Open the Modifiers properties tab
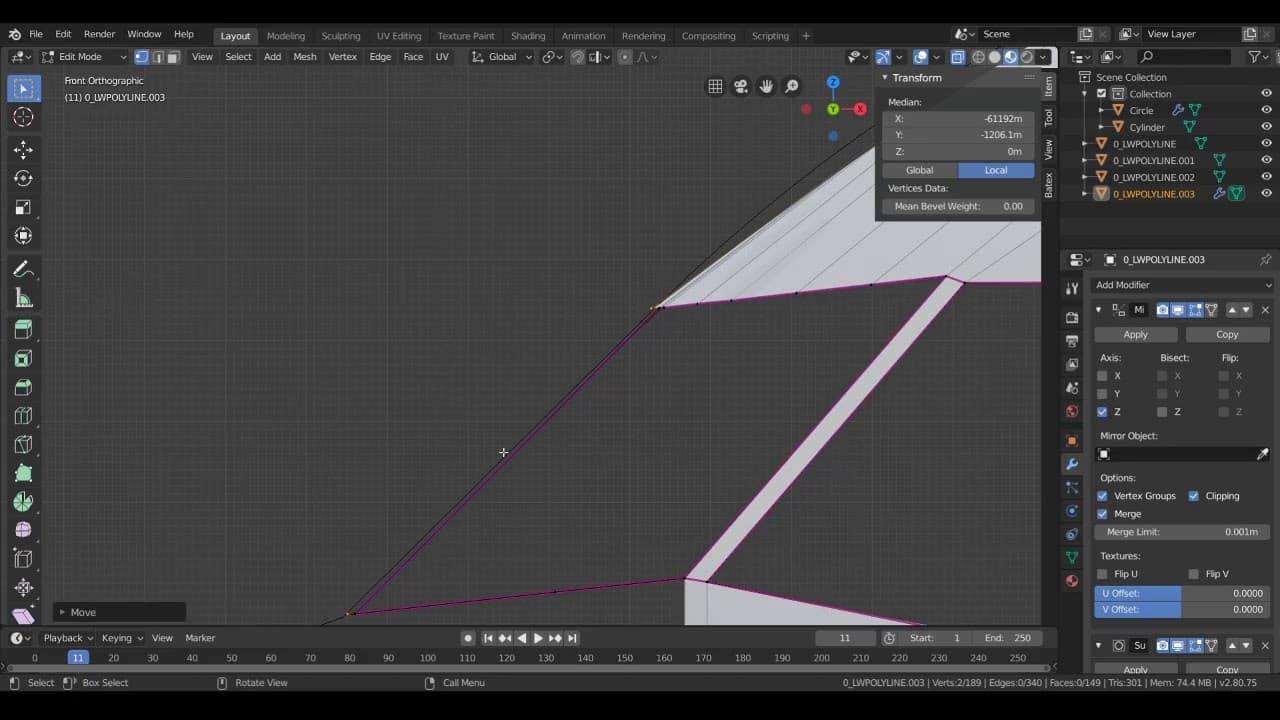The height and width of the screenshot is (720, 1280). point(1072,464)
